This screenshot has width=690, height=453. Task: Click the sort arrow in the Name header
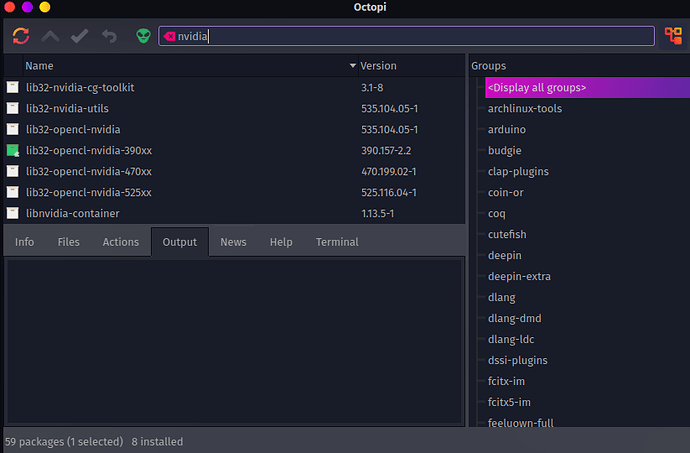(x=352, y=66)
